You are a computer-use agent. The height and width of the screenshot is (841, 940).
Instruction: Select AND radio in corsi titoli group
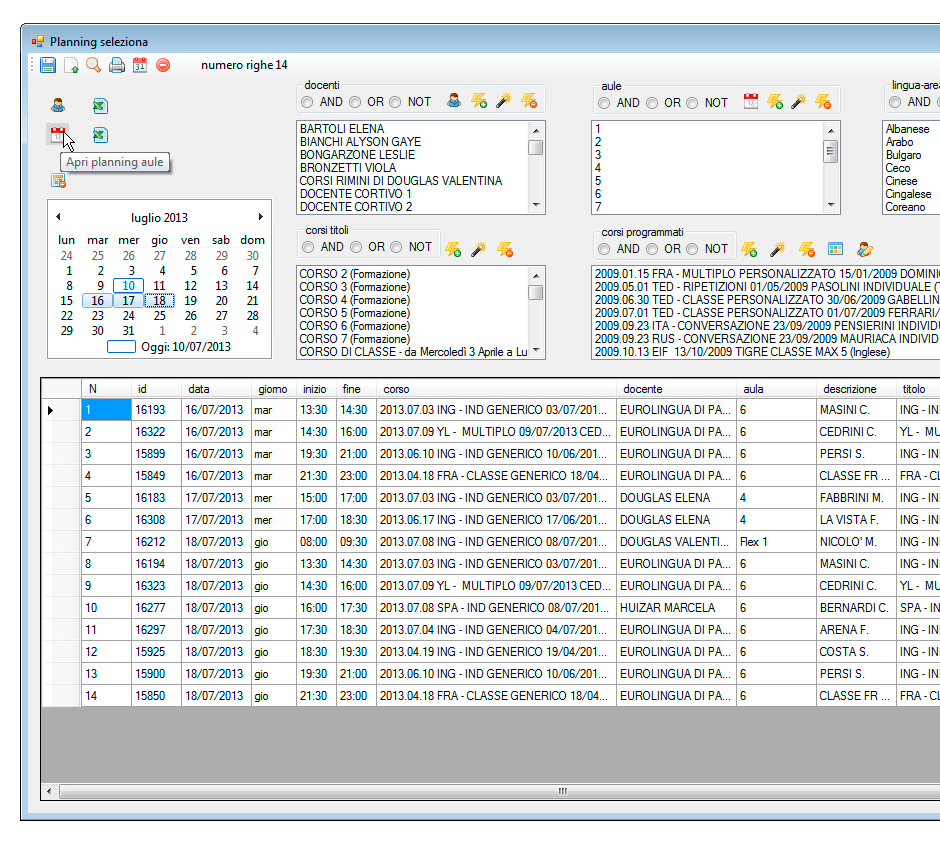click(x=308, y=247)
